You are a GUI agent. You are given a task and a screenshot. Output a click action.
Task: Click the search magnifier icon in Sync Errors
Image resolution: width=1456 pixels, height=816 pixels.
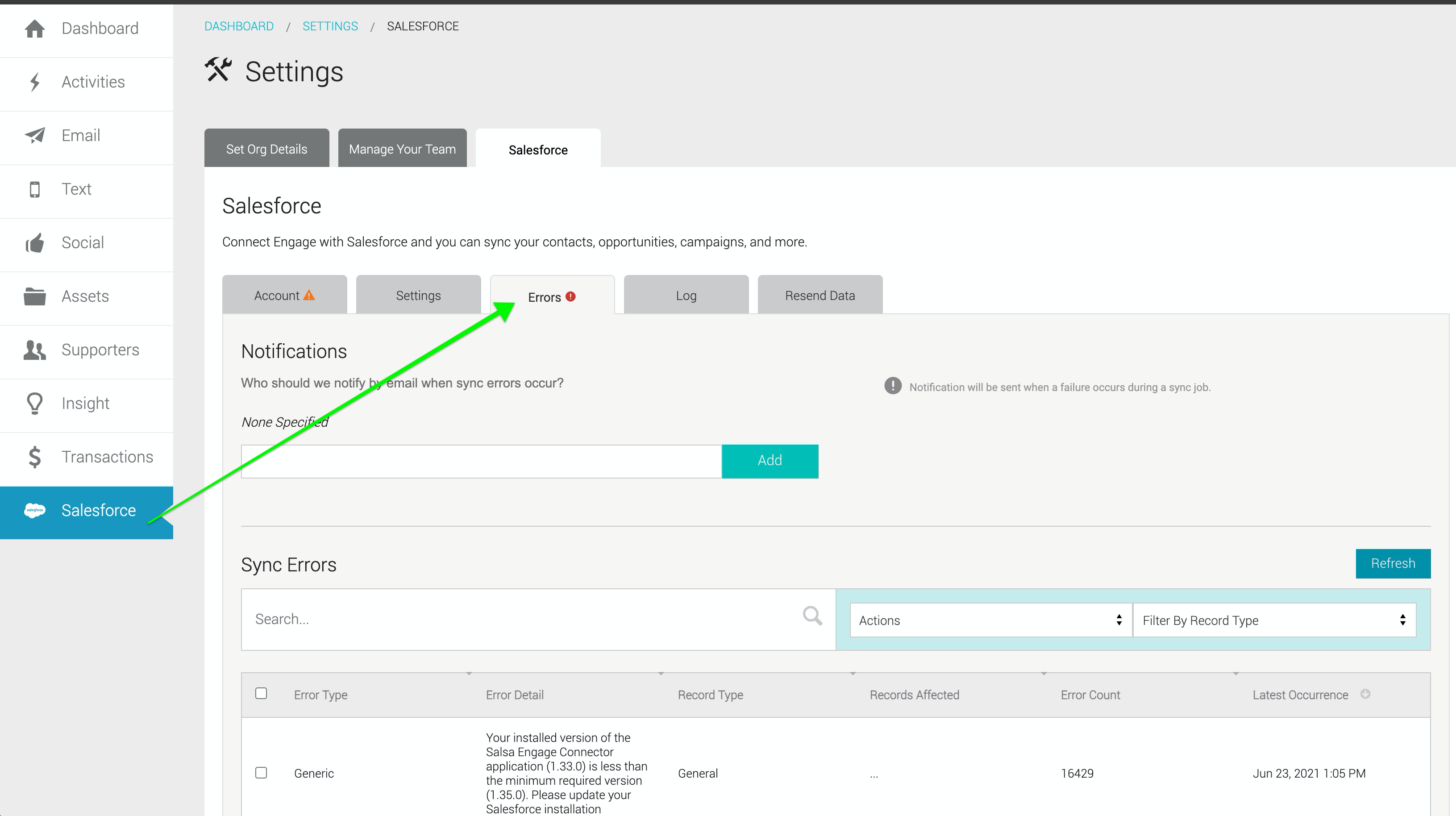coord(813,616)
